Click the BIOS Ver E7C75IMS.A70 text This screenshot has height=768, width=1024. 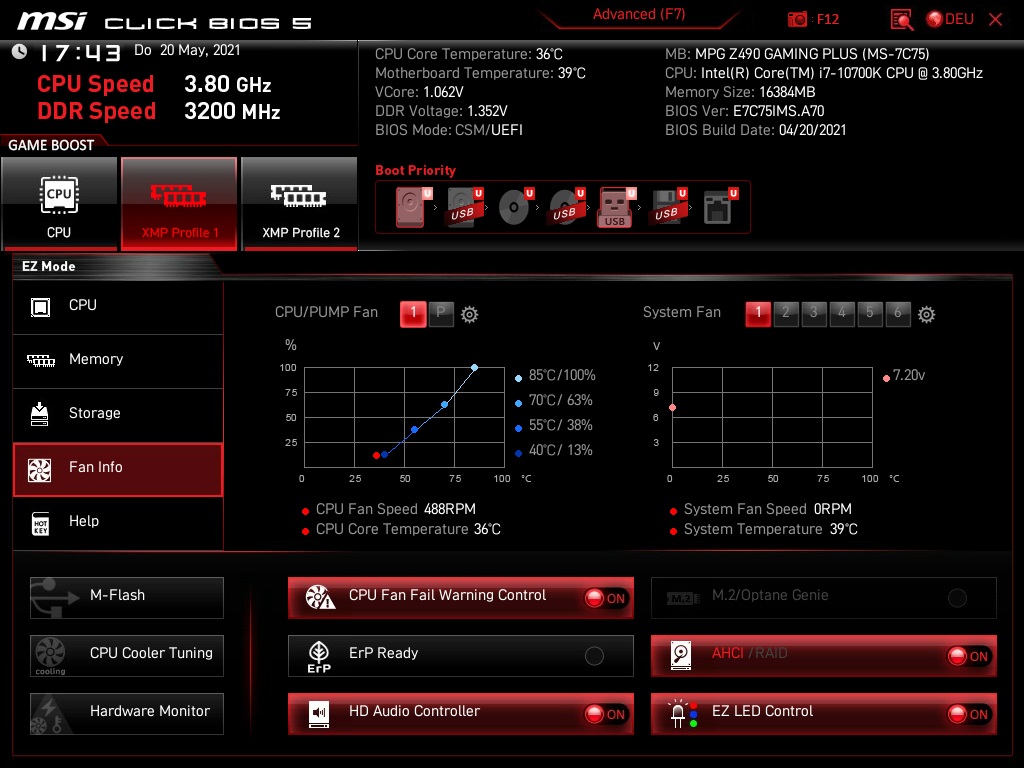[744, 111]
